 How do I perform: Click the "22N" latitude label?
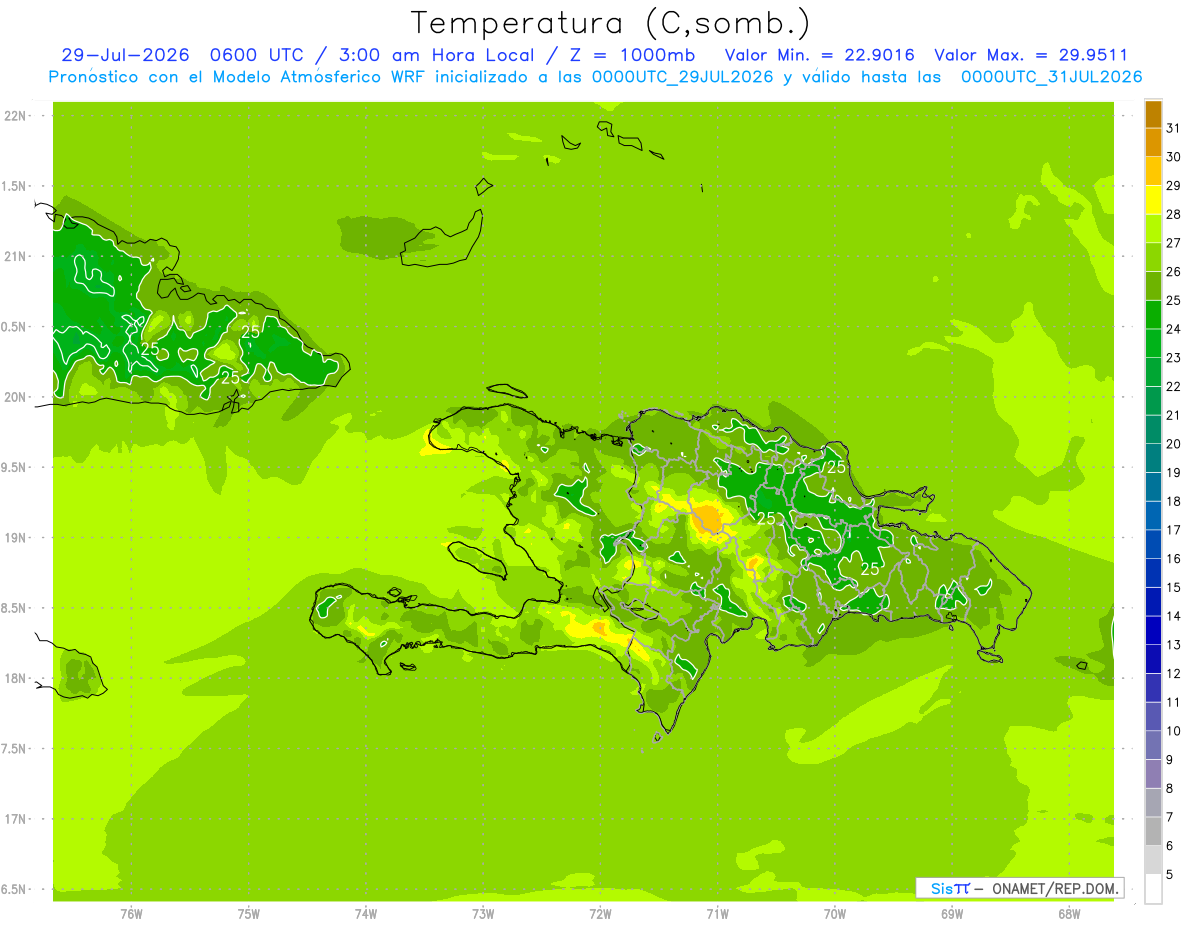[16, 116]
